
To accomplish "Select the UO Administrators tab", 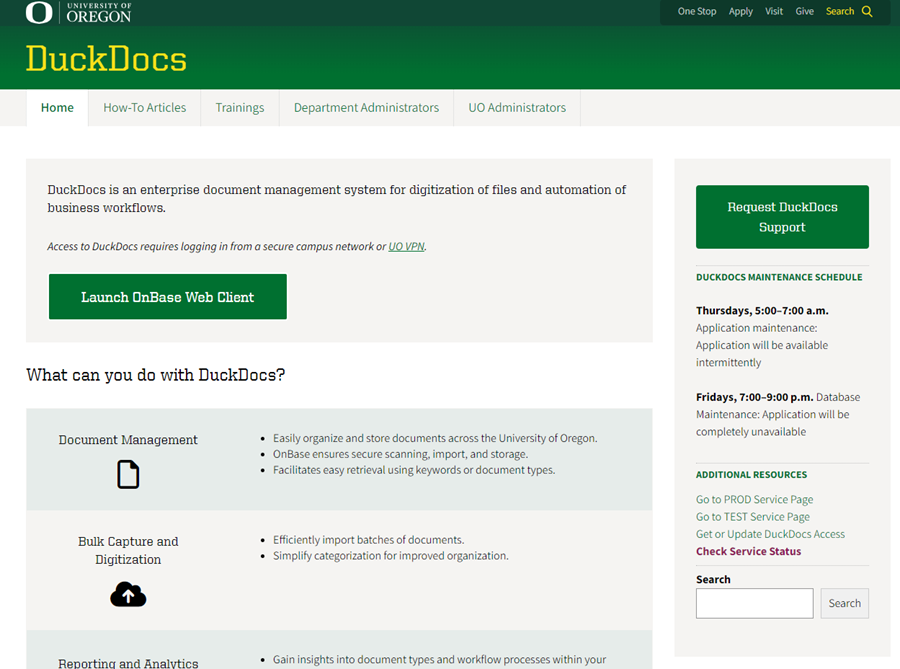I will (x=517, y=108).
